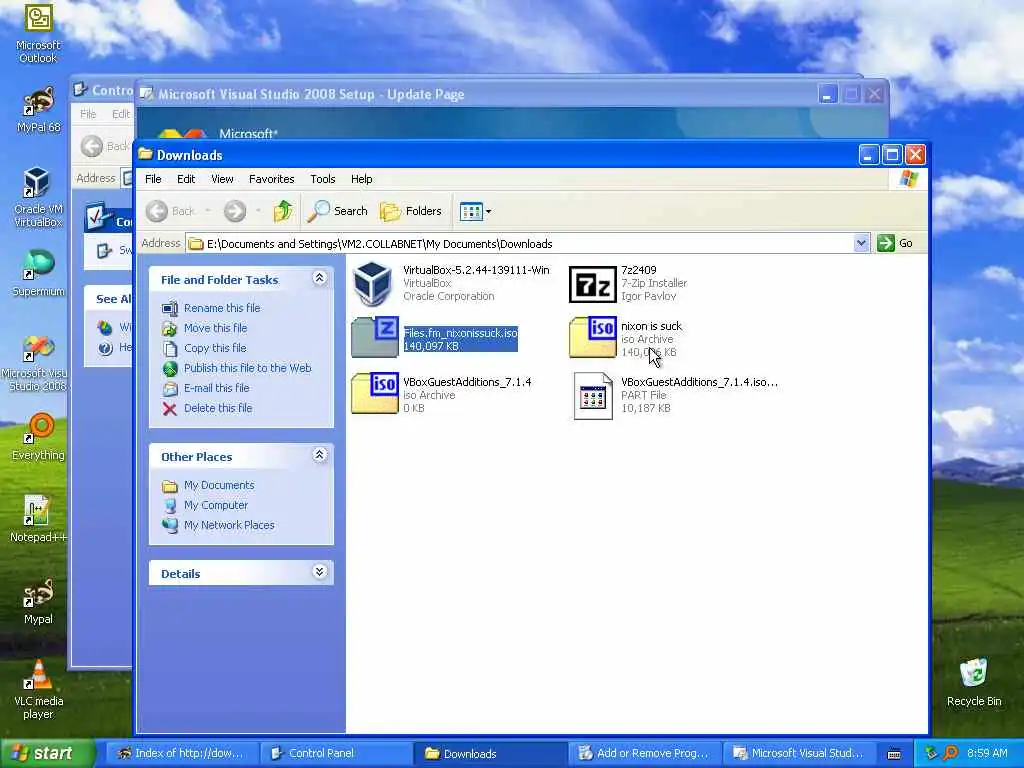This screenshot has height=768, width=1024.
Task: Open the File menu
Action: [x=153, y=179]
